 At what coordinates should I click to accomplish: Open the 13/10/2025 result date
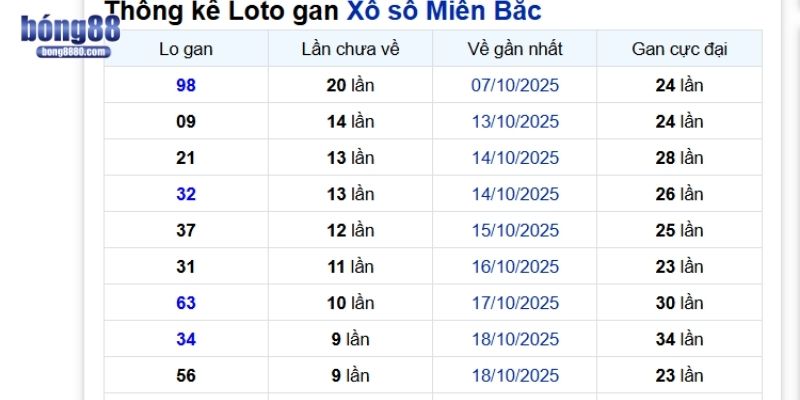click(515, 121)
